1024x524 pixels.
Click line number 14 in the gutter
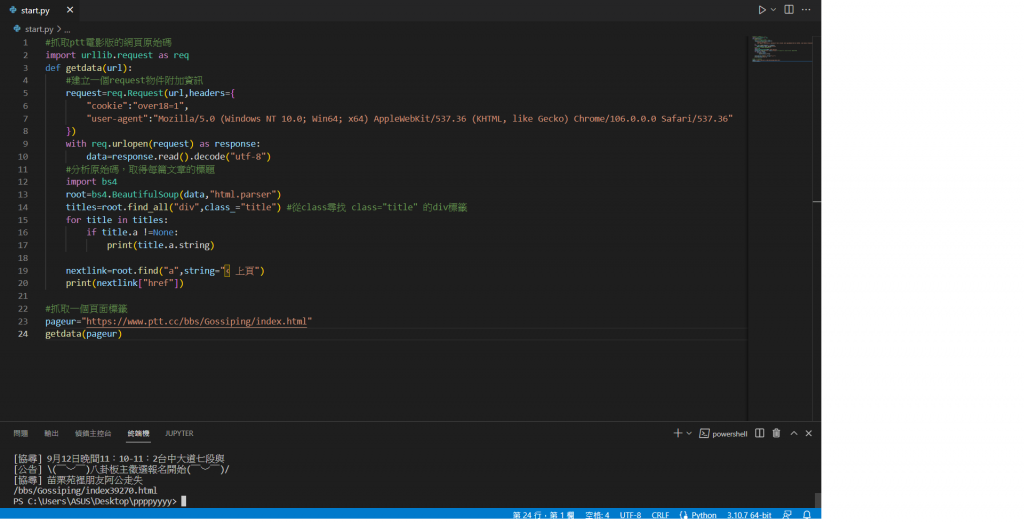(x=23, y=207)
